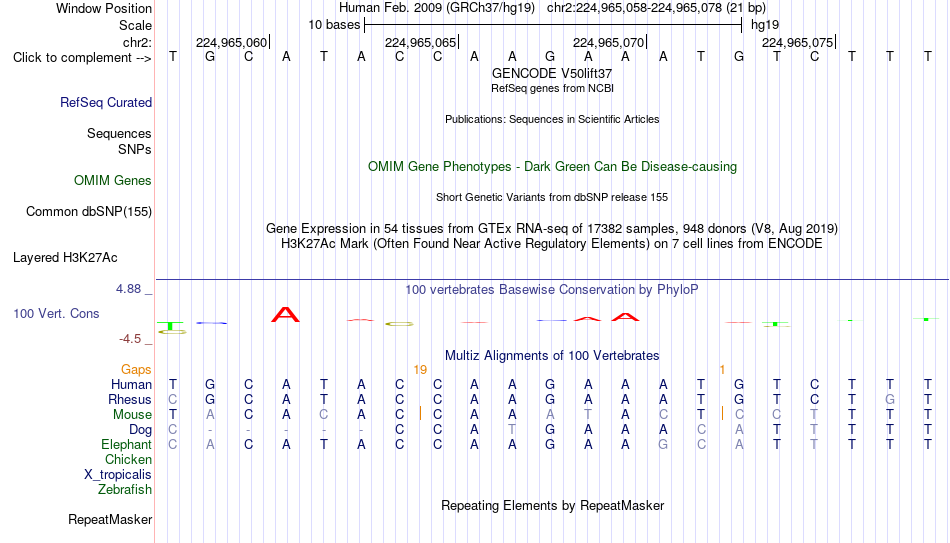Click the 'Human Feb. 2009 (GRCh37/hg19)' text
Screen dimensions: 950x543
[437, 8]
